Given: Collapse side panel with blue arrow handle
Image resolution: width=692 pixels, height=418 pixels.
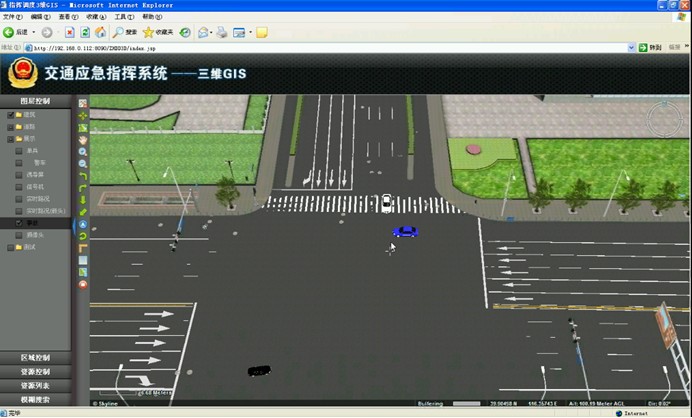Looking at the screenshot, I should tap(73, 226).
